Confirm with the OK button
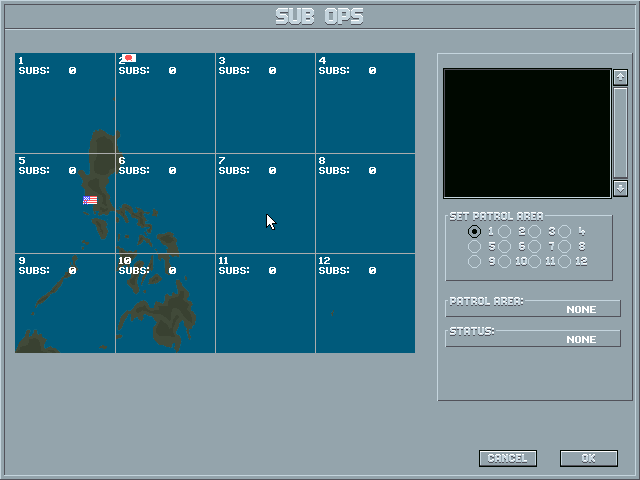 pos(589,458)
